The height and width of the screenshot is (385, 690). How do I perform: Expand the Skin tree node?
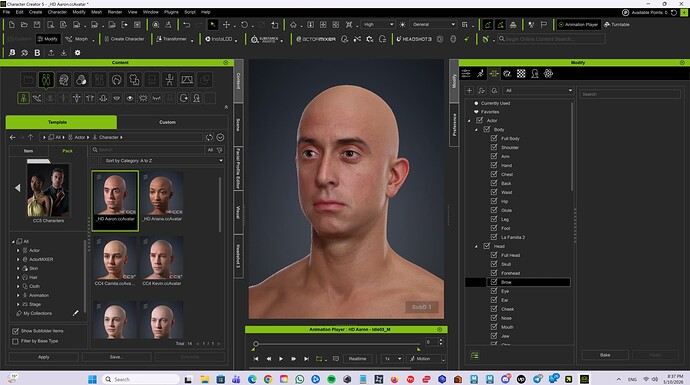(x=18, y=268)
